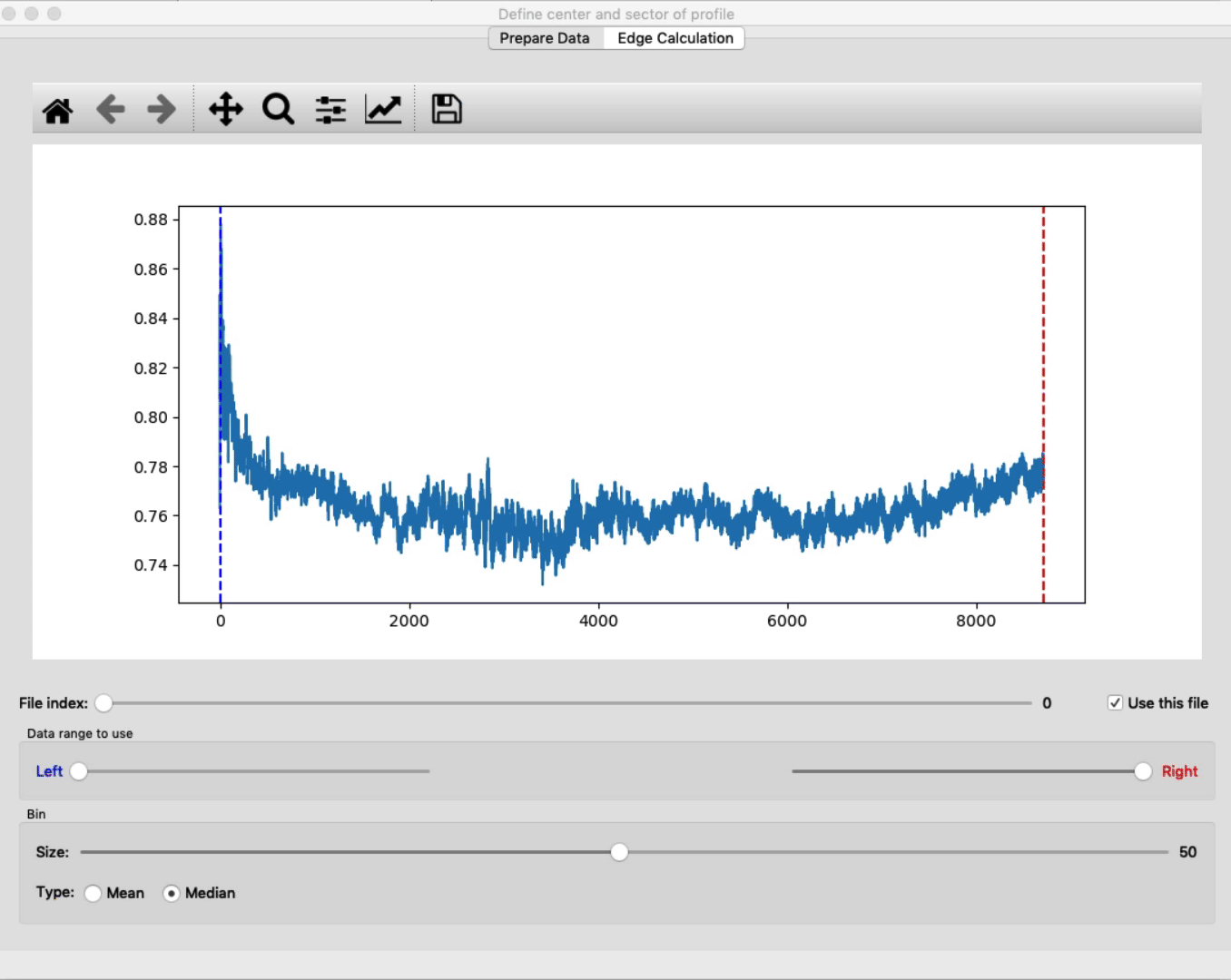Image resolution: width=1231 pixels, height=980 pixels.
Task: Open Edit axis and curve parameters
Action: (x=383, y=110)
